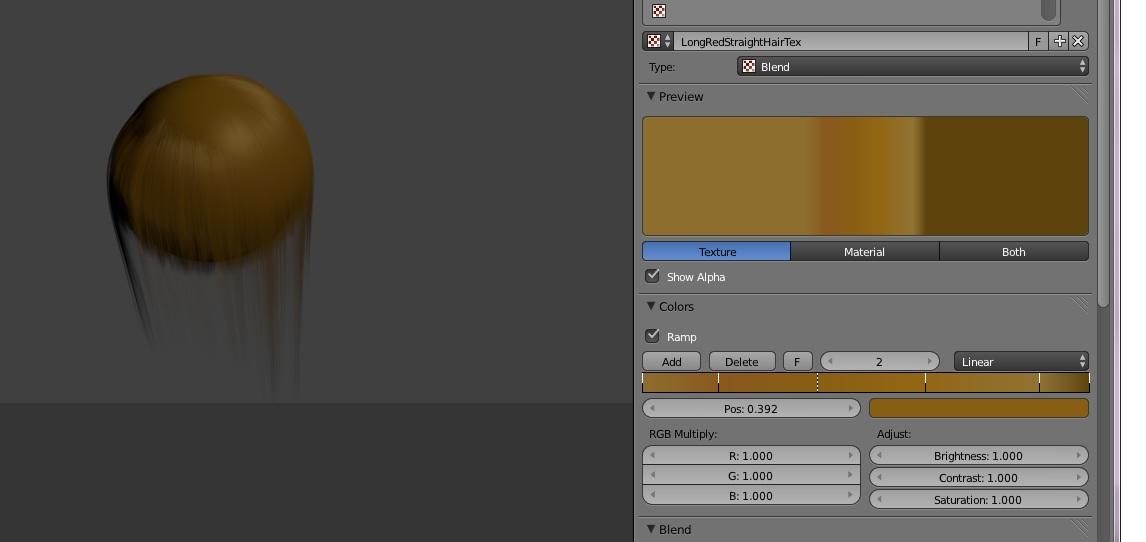Click the Colors panel drag grip
The image size is (1146, 542).
point(1079,305)
